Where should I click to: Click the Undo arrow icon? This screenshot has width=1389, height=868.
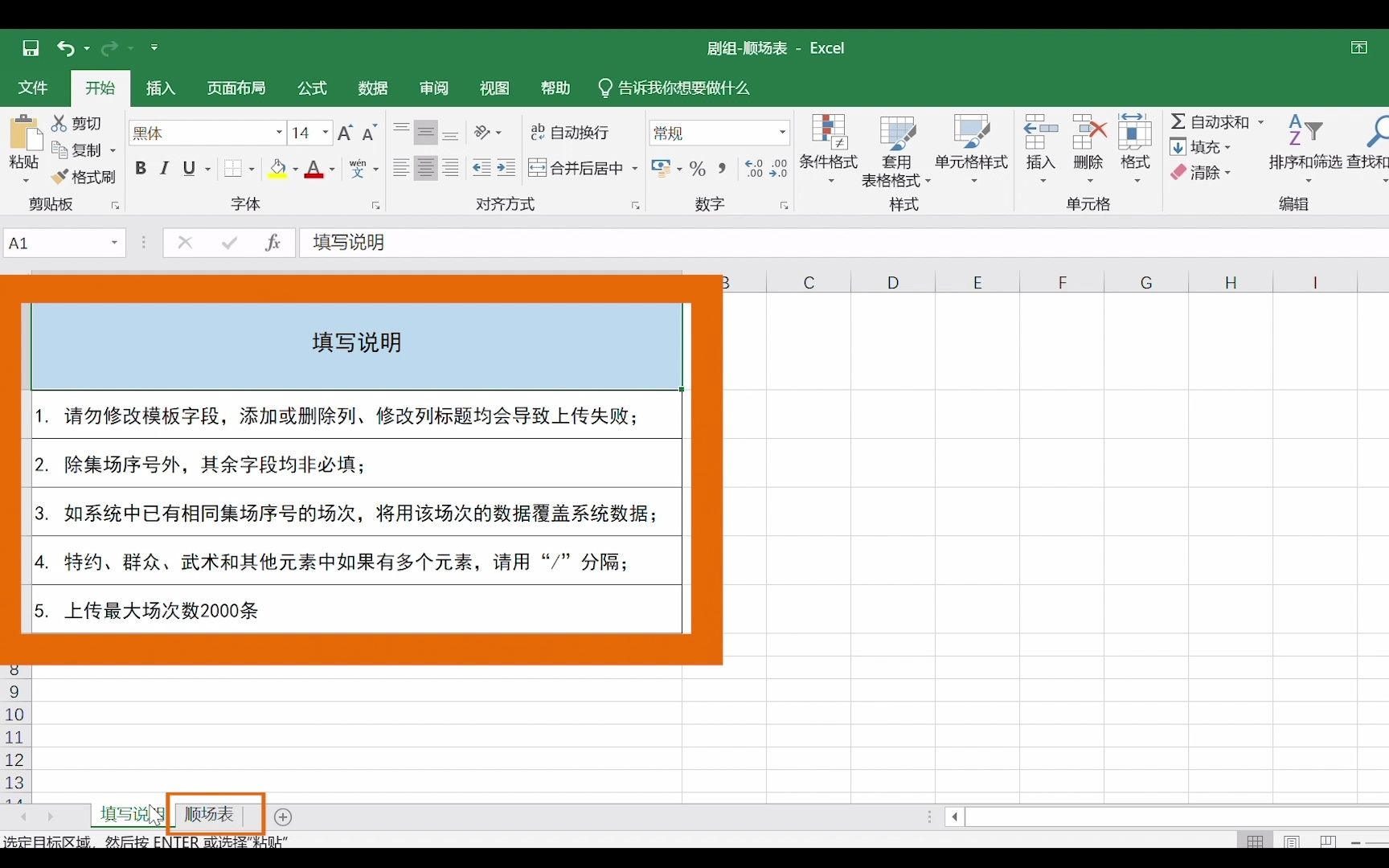[65, 48]
